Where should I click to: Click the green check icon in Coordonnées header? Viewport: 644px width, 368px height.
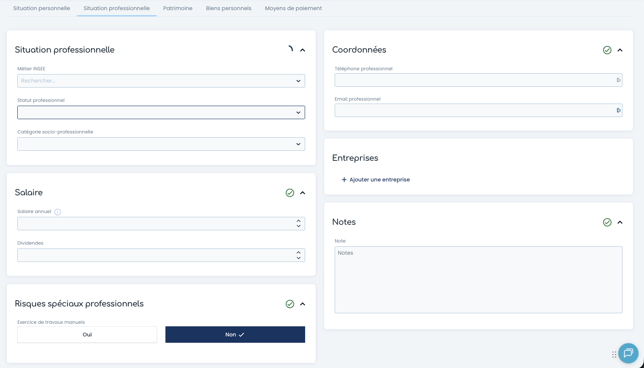pyautogui.click(x=607, y=50)
